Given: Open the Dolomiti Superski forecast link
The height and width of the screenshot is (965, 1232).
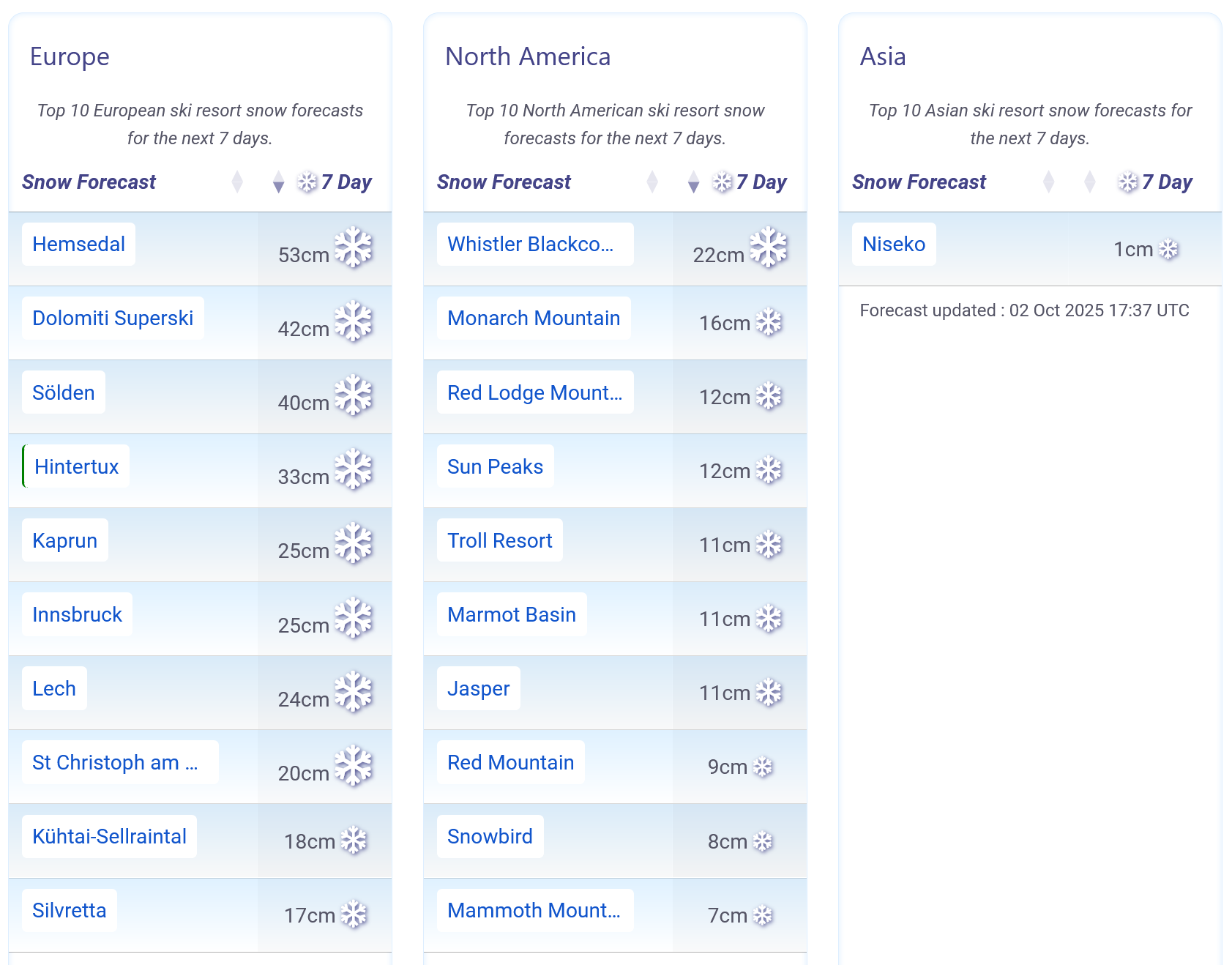Looking at the screenshot, I should coord(113,318).
